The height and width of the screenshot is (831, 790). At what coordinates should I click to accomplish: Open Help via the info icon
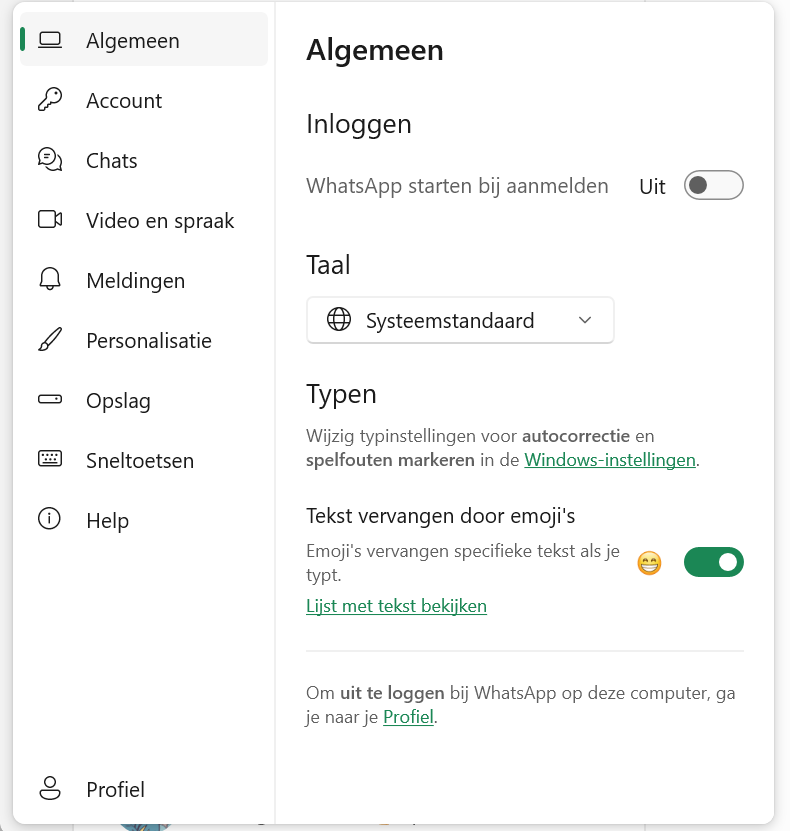pos(49,520)
